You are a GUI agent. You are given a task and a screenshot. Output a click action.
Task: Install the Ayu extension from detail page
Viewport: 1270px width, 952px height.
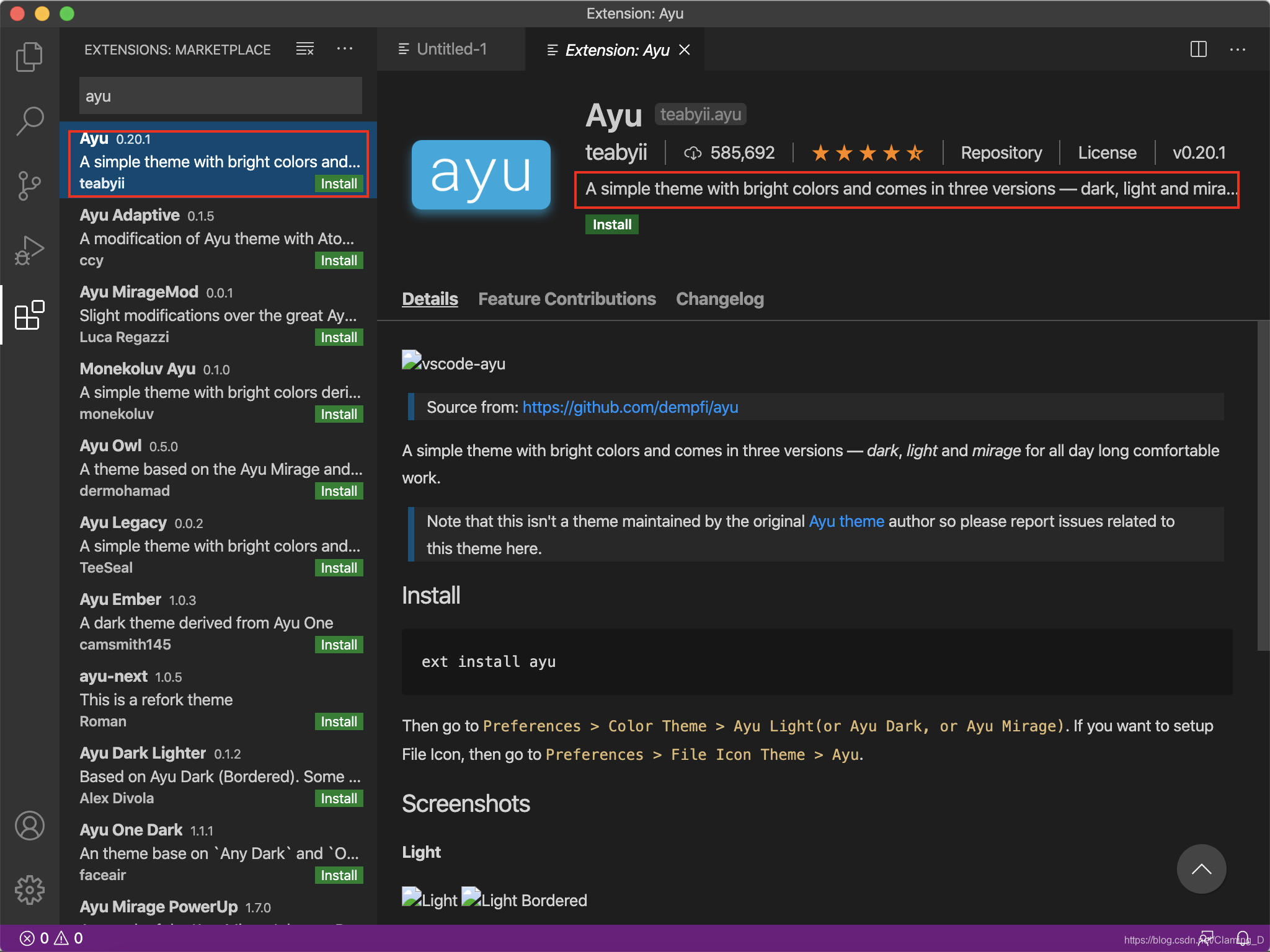click(611, 224)
